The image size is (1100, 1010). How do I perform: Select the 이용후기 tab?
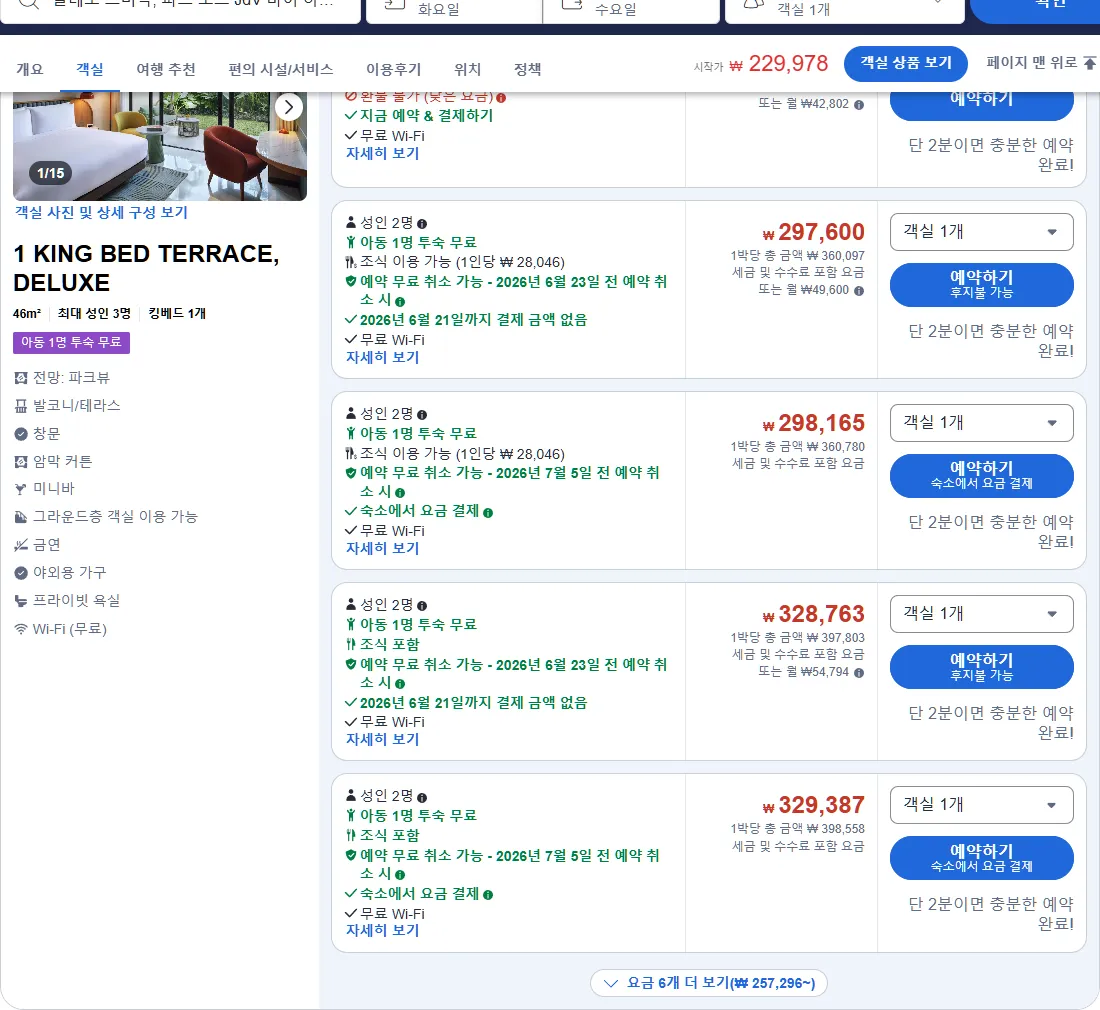coord(394,69)
